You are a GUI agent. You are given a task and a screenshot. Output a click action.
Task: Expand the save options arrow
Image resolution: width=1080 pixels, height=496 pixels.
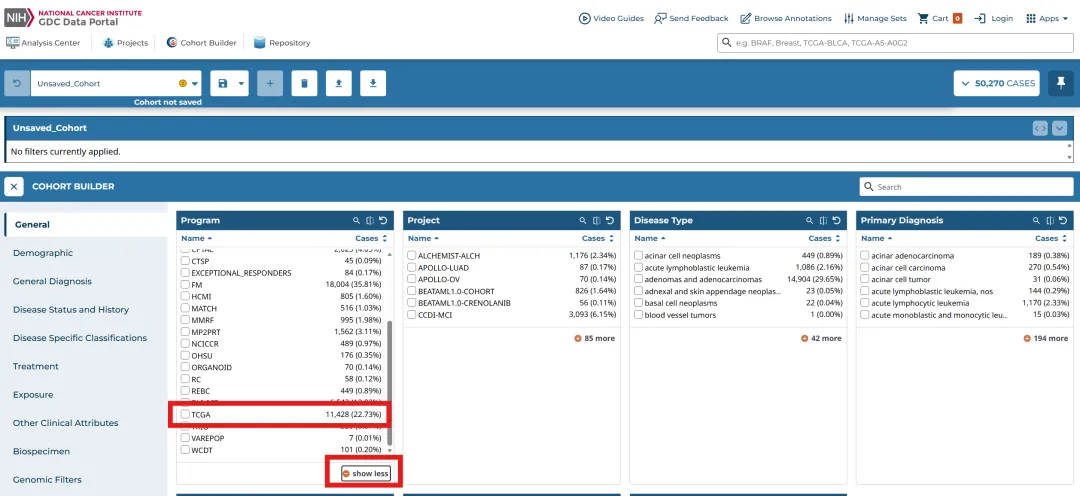(241, 83)
